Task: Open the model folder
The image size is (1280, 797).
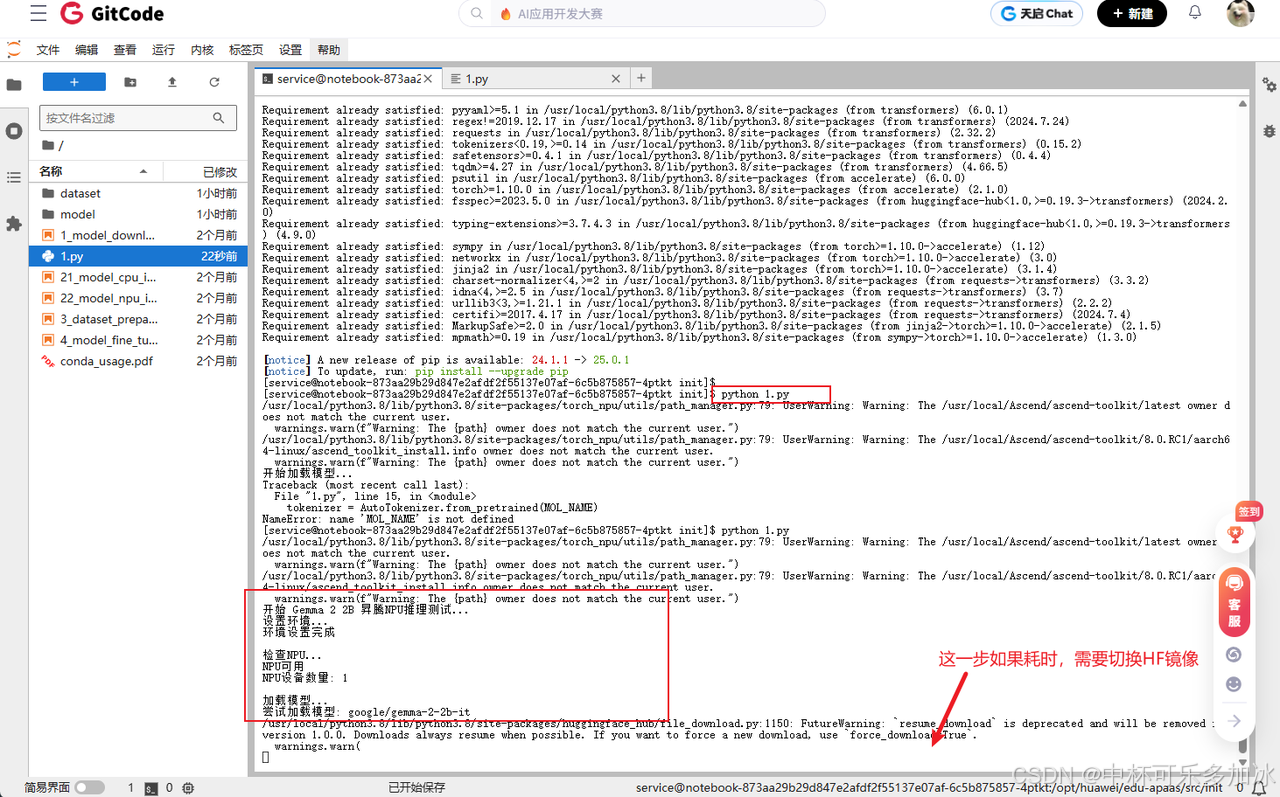Action: pyautogui.click(x=139, y=214)
